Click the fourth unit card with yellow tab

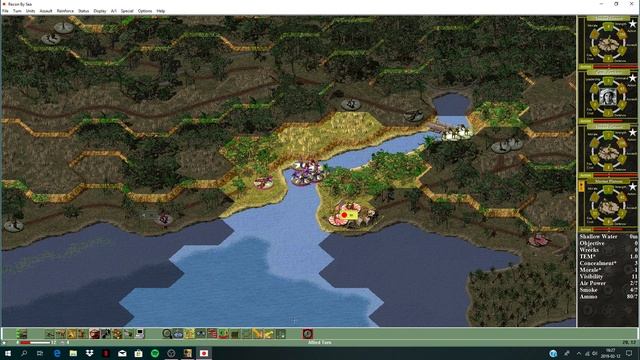pos(608,206)
